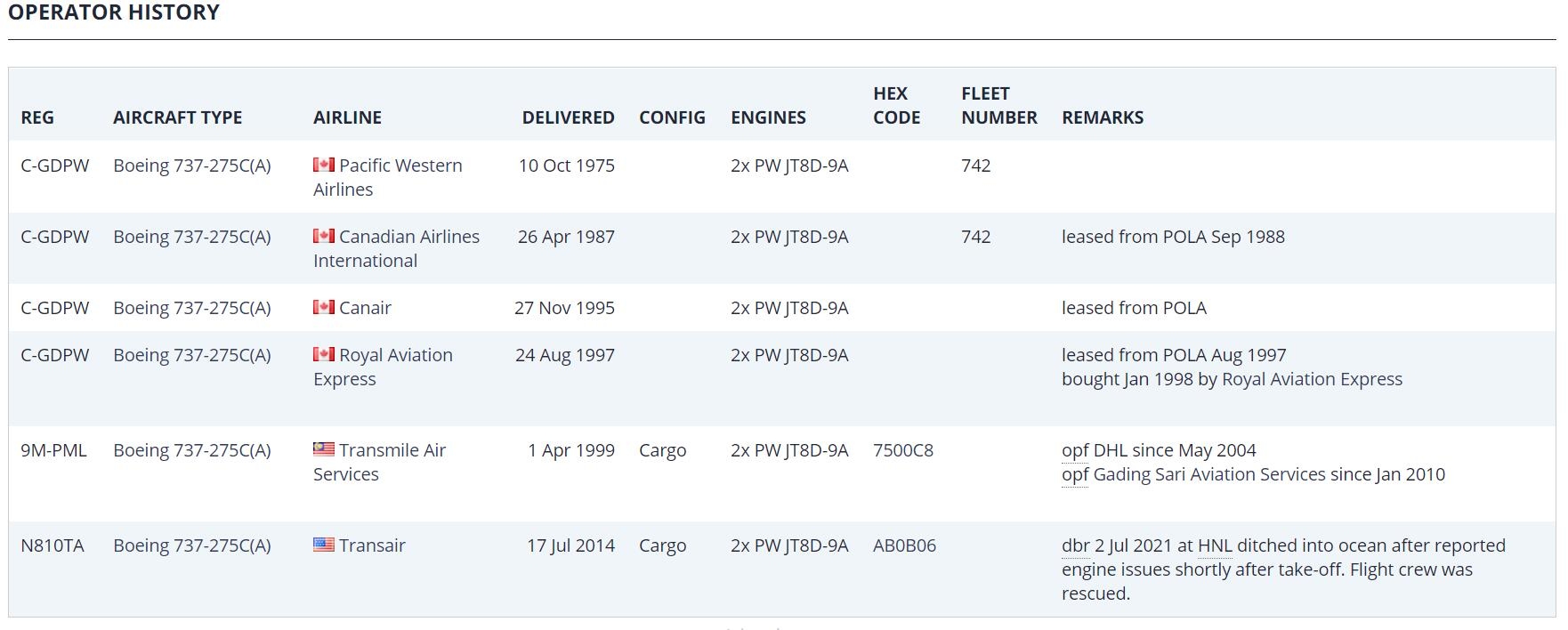Image resolution: width=1568 pixels, height=630 pixels.
Task: Open the Transmile Air Services link
Action: coord(380,462)
